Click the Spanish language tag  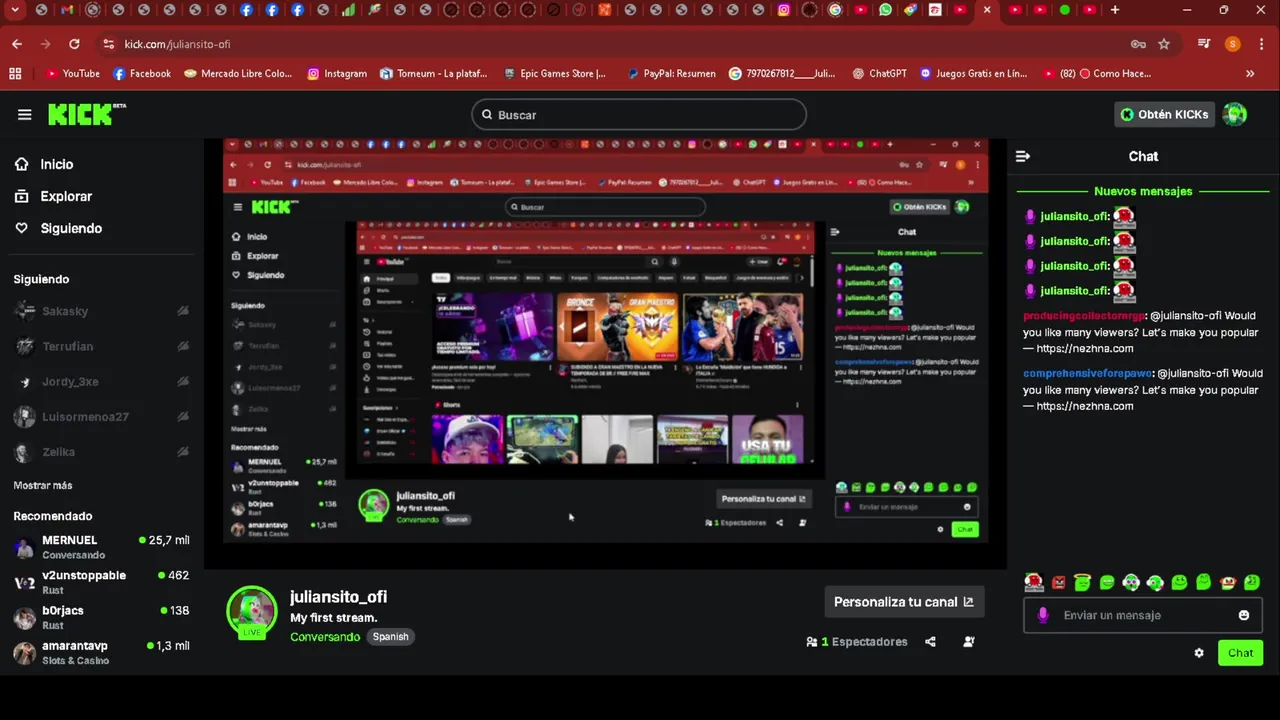(x=391, y=637)
